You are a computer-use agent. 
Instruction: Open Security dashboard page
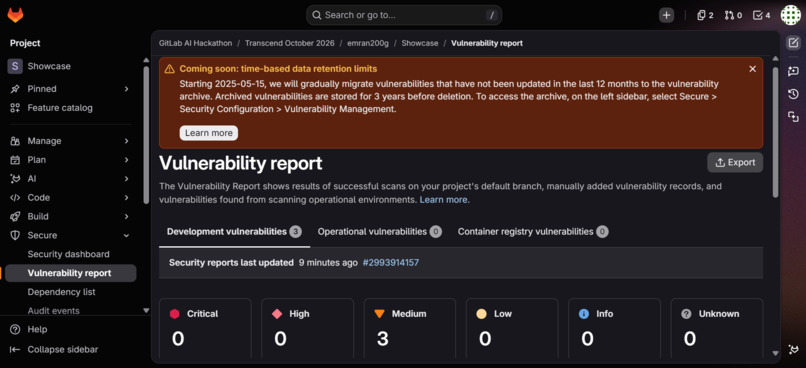pyautogui.click(x=68, y=254)
